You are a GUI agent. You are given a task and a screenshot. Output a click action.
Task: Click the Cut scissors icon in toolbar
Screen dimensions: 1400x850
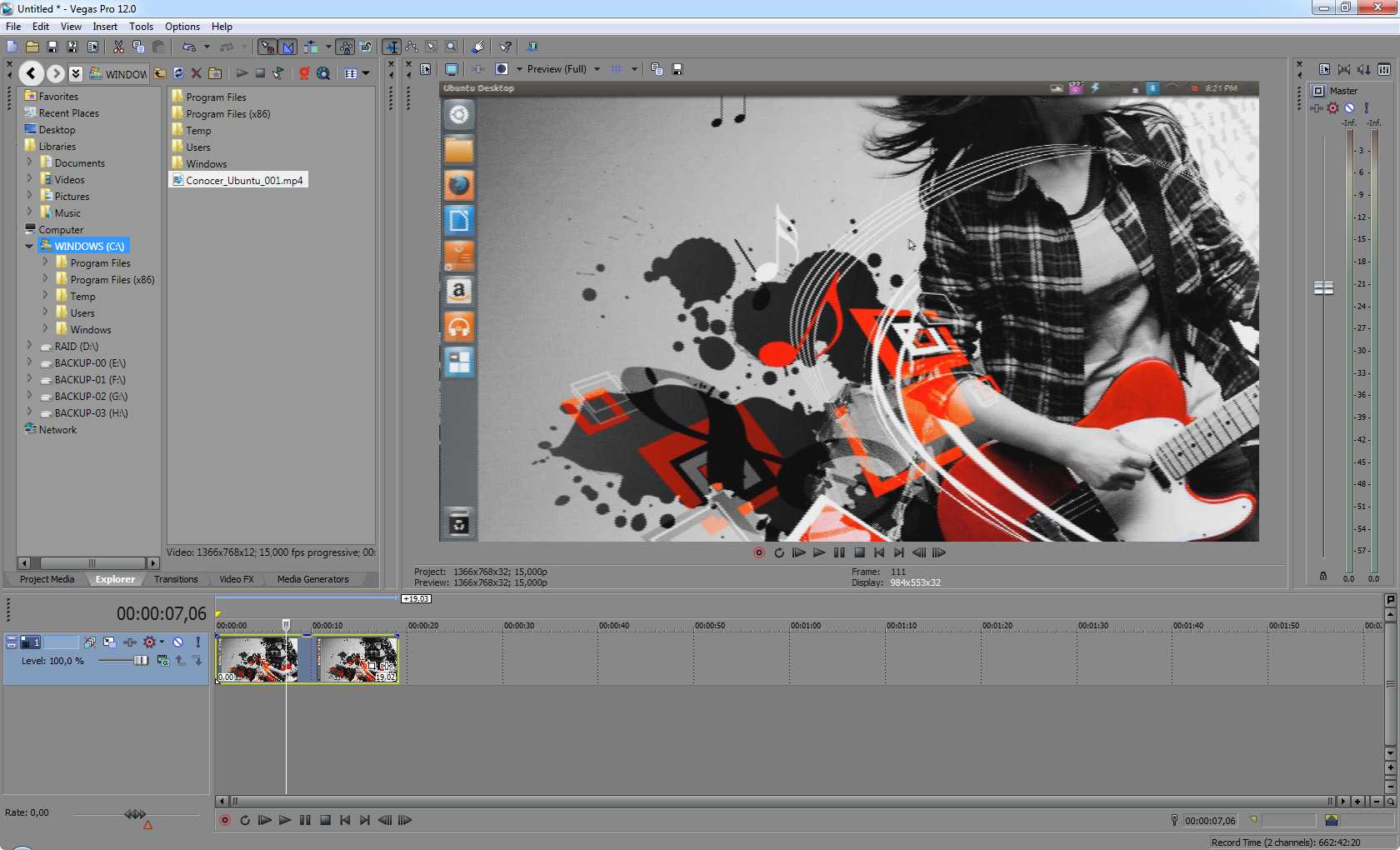tap(118, 47)
